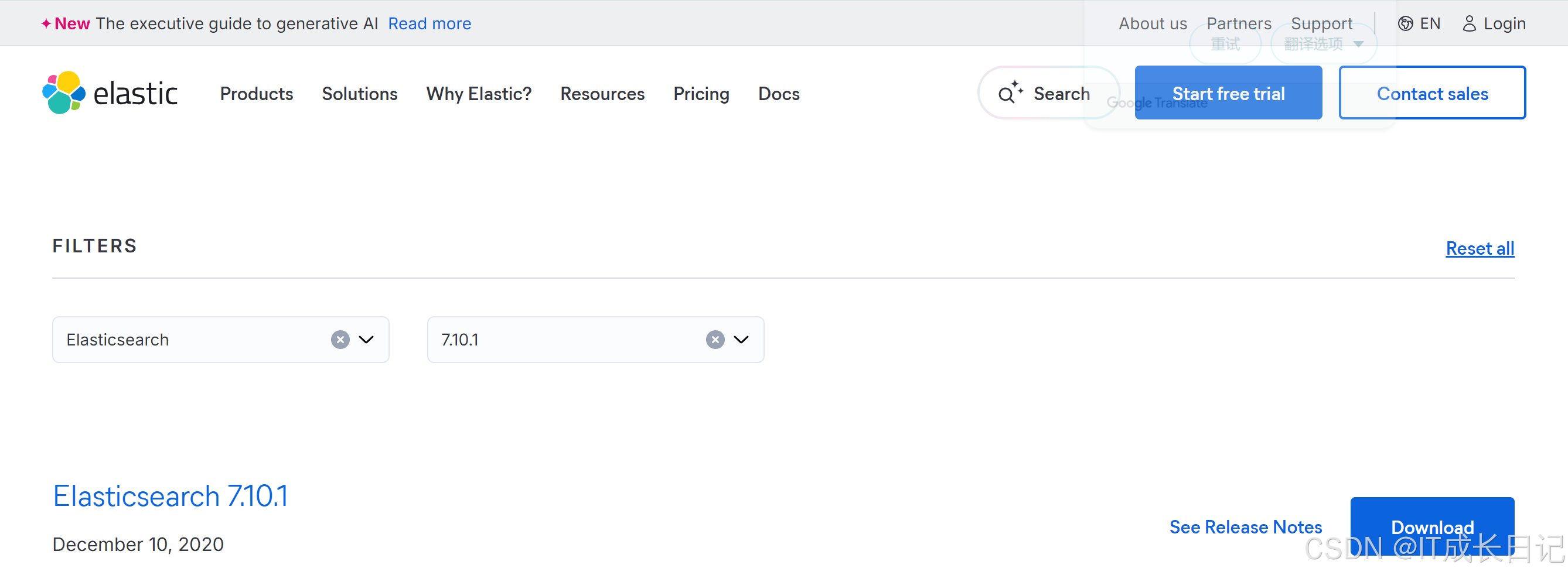
Task: Click the Search input field
Action: point(1061,93)
